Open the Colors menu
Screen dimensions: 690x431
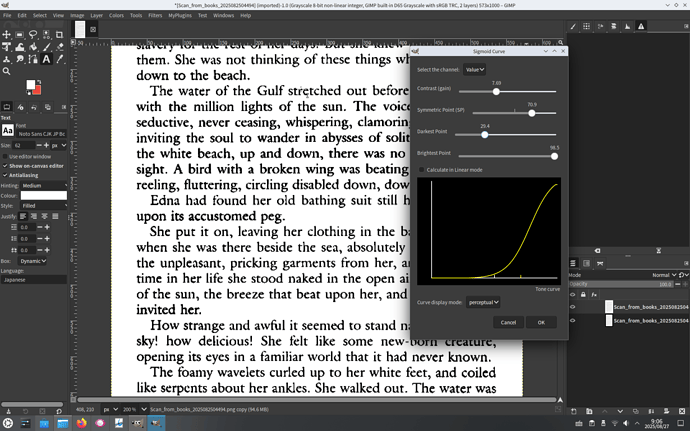(116, 15)
